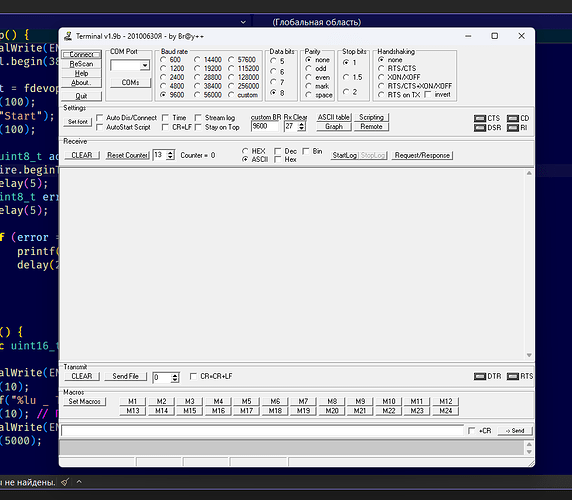The width and height of the screenshot is (572, 500).
Task: Click the transmit text input field
Action: coord(262,431)
